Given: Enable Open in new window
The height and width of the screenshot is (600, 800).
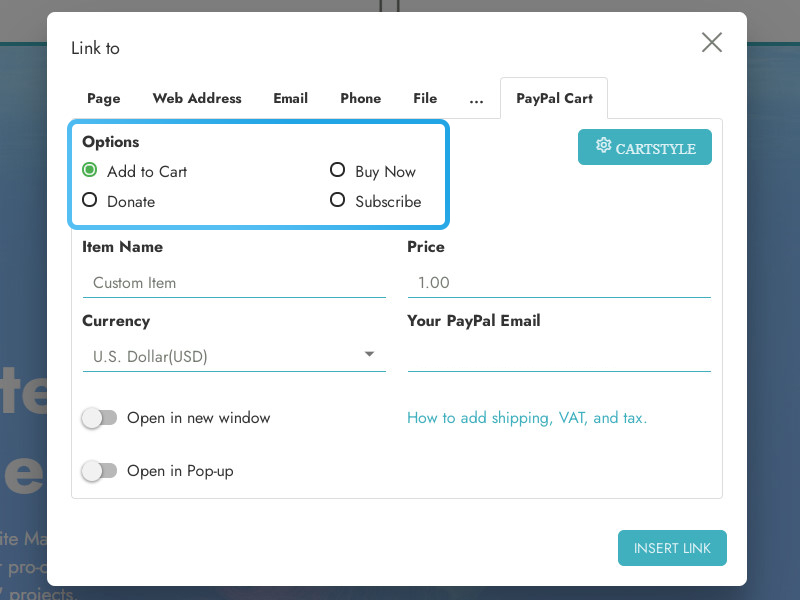Looking at the screenshot, I should [99, 418].
